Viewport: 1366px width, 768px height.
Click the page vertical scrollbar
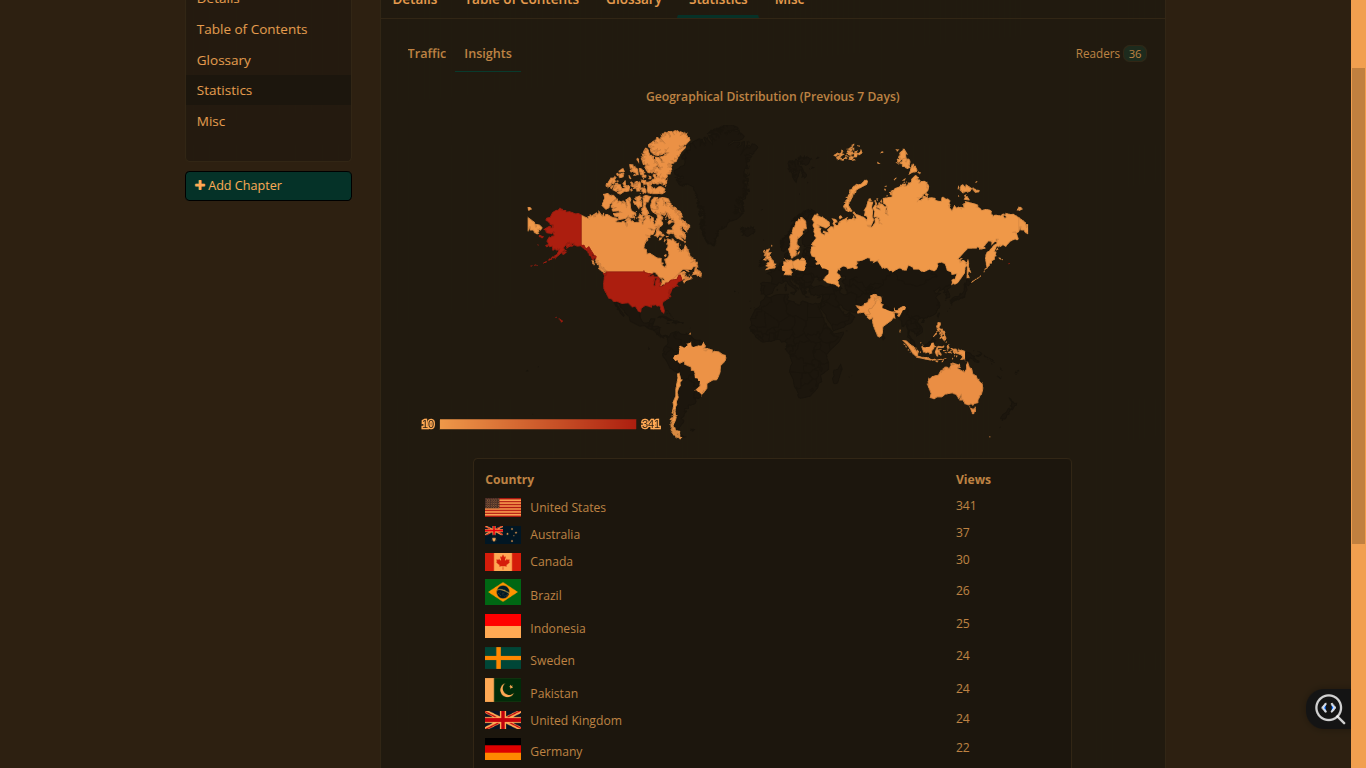[1358, 300]
